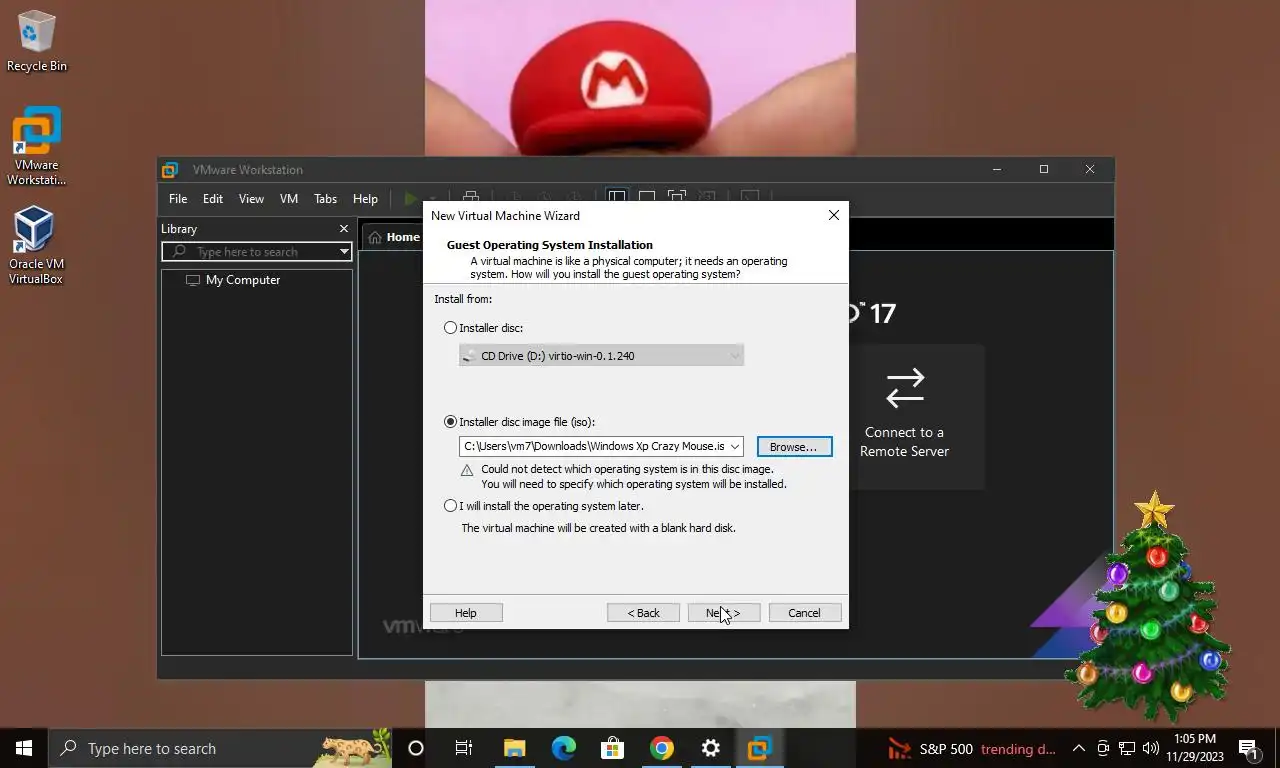1280x768 pixels.
Task: Cancel the New Virtual Machine Wizard
Action: (x=805, y=613)
